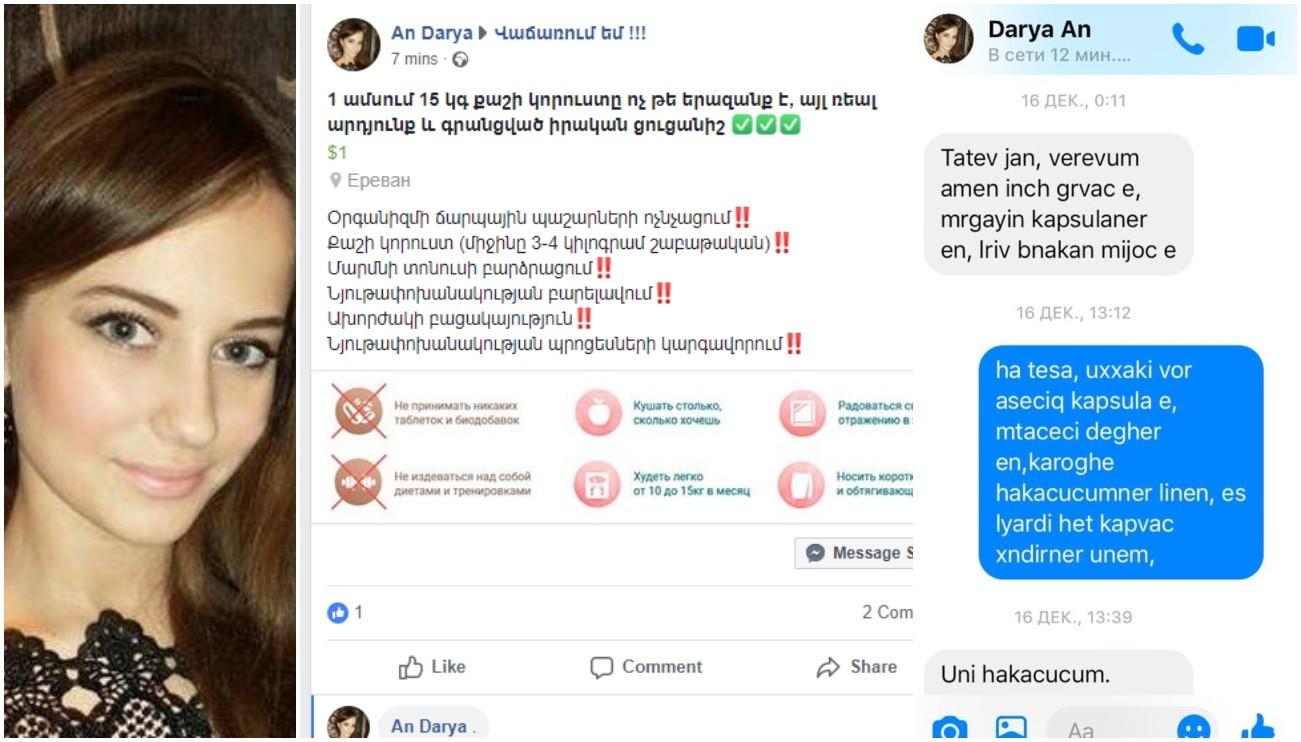Open the camera icon in message bar

pyautogui.click(x=949, y=729)
